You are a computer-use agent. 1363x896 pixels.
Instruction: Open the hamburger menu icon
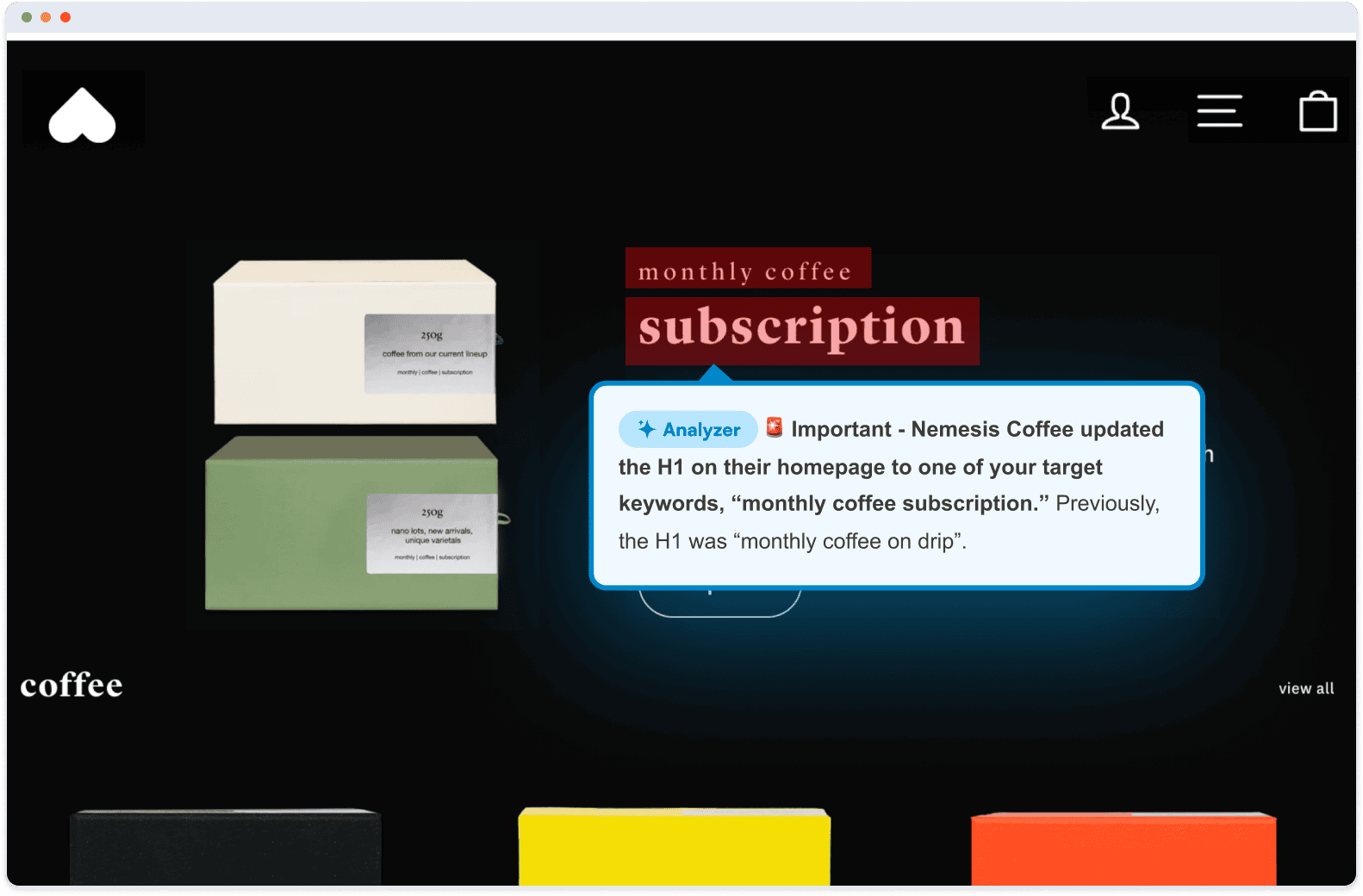pyautogui.click(x=1219, y=111)
